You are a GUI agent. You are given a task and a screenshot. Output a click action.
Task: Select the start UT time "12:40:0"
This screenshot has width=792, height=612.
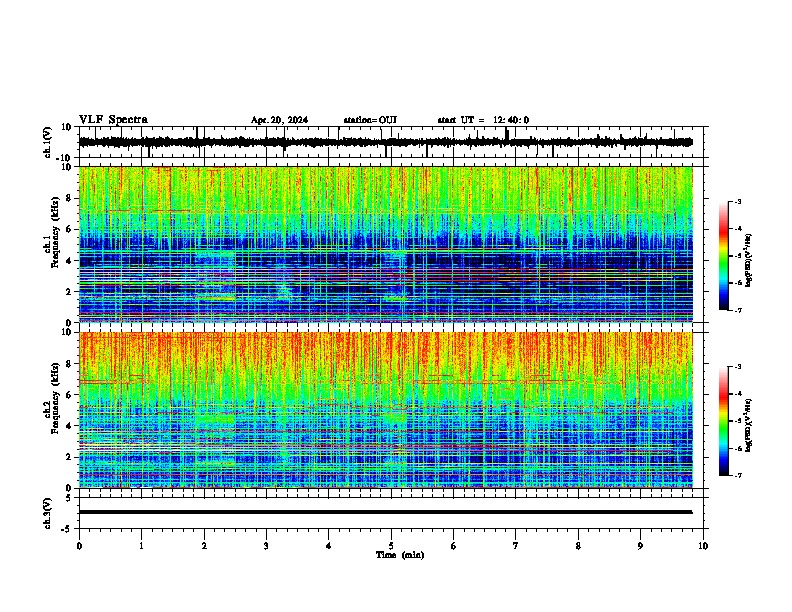[x=511, y=120]
